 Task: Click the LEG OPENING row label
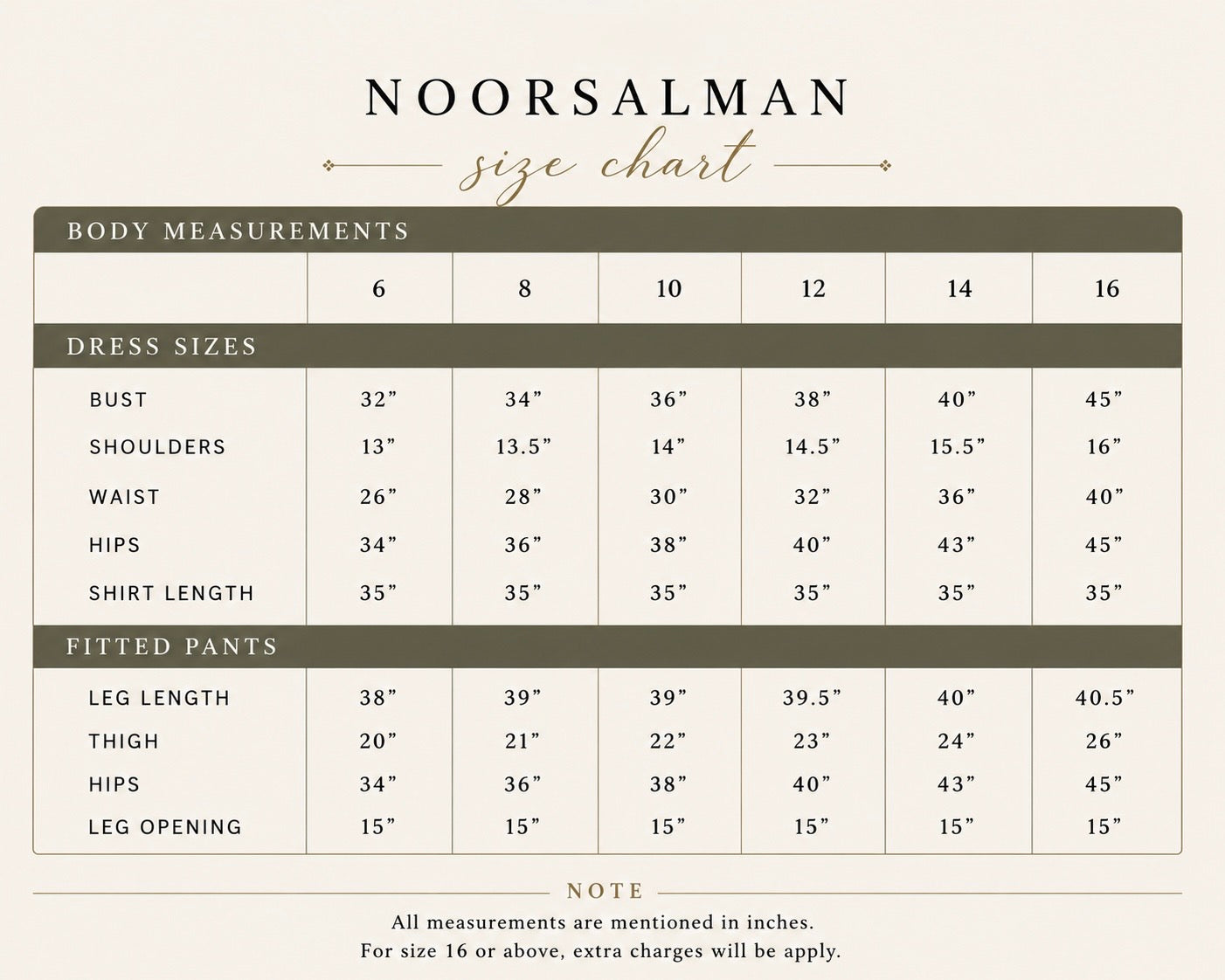165,827
